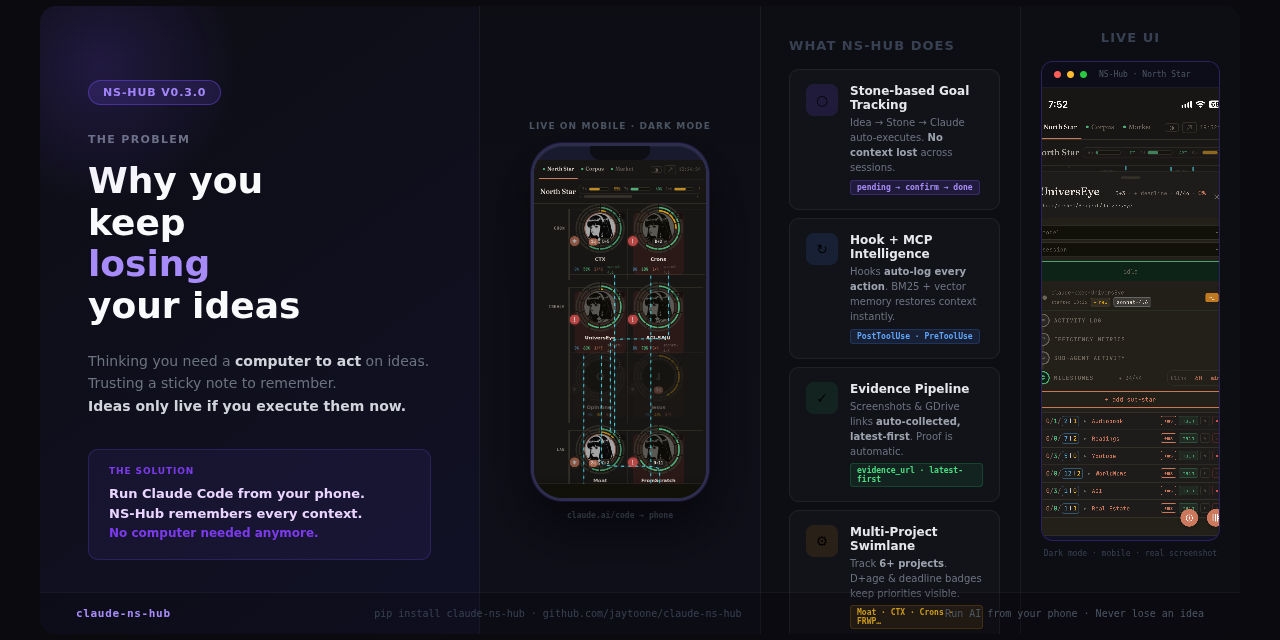This screenshot has height=640, width=1280.
Task: Click the WiFi icon in Live UI status bar
Action: pyautogui.click(x=1200, y=104)
